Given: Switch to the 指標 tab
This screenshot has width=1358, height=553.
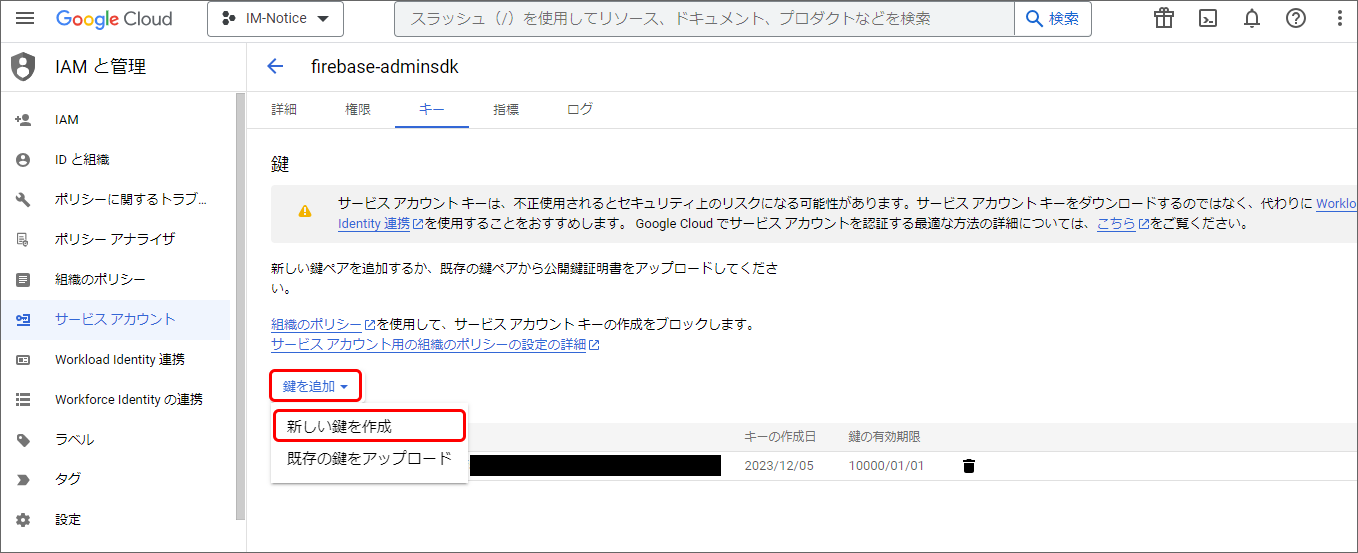Looking at the screenshot, I should click(506, 110).
